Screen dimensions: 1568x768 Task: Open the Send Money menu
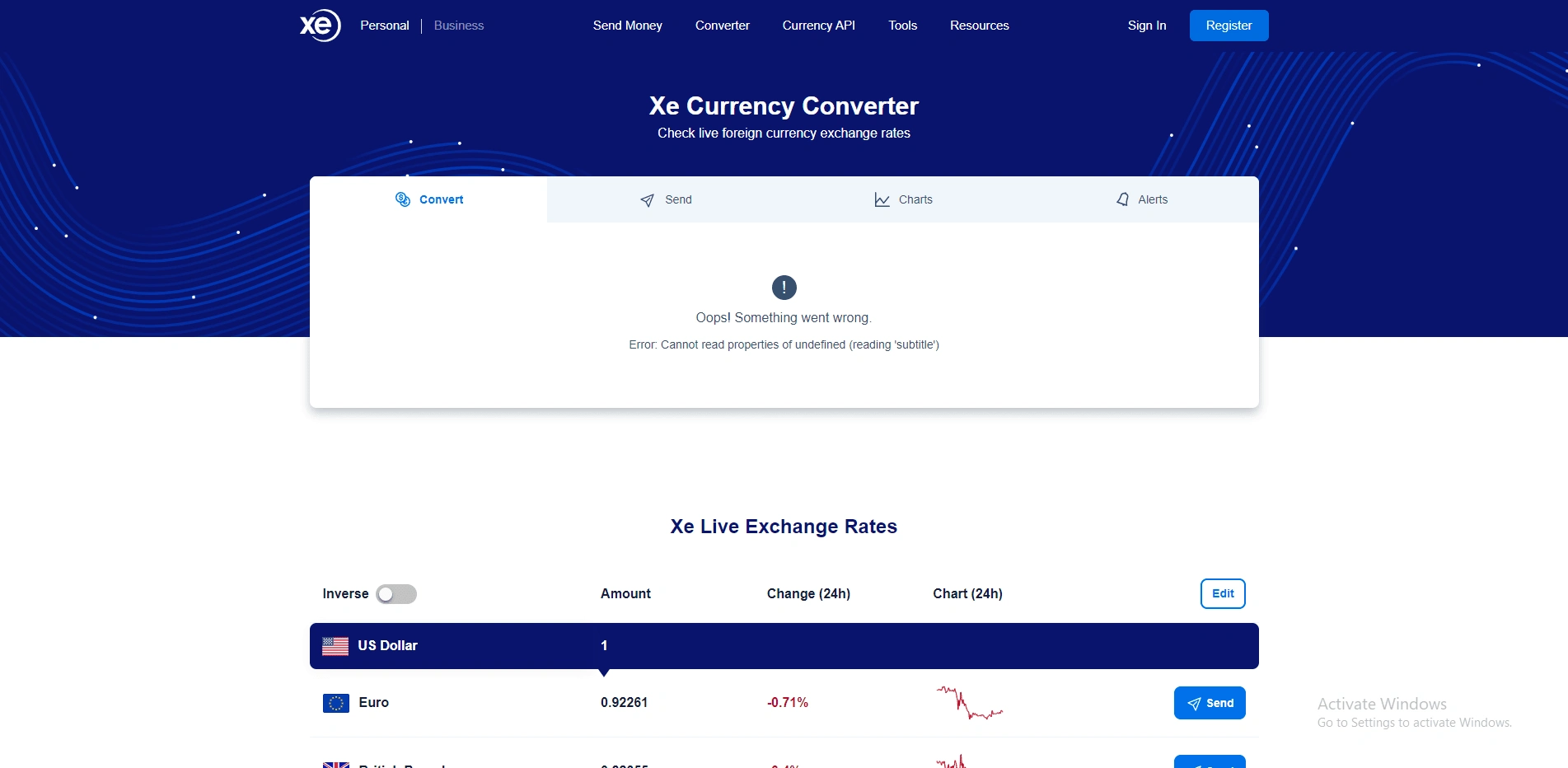(627, 26)
